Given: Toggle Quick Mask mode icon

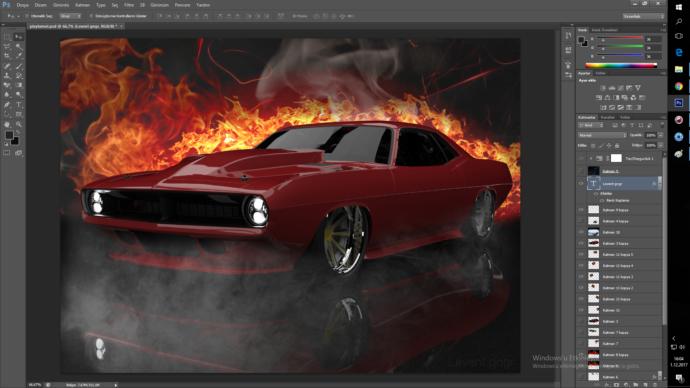Looking at the screenshot, I should point(7,153).
